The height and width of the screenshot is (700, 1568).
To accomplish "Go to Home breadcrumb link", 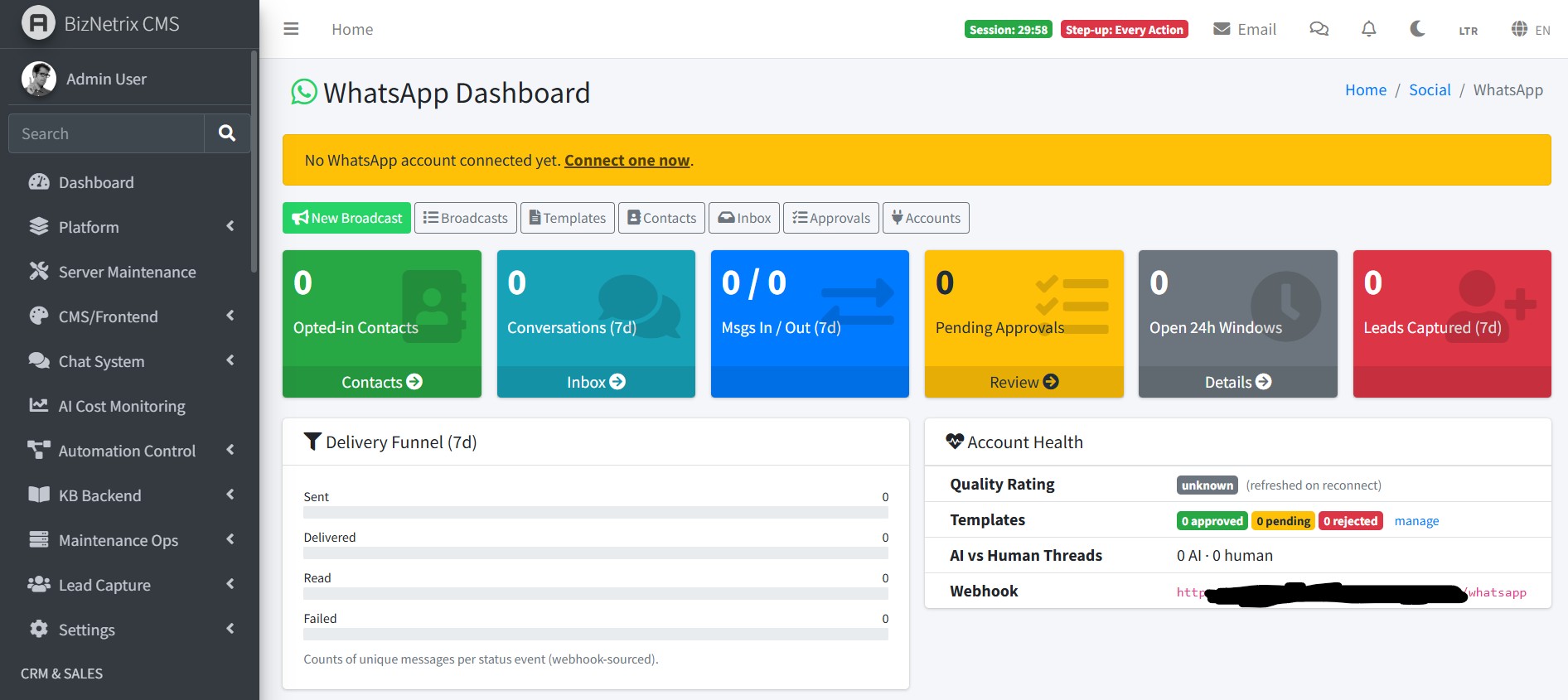I will [x=1366, y=89].
